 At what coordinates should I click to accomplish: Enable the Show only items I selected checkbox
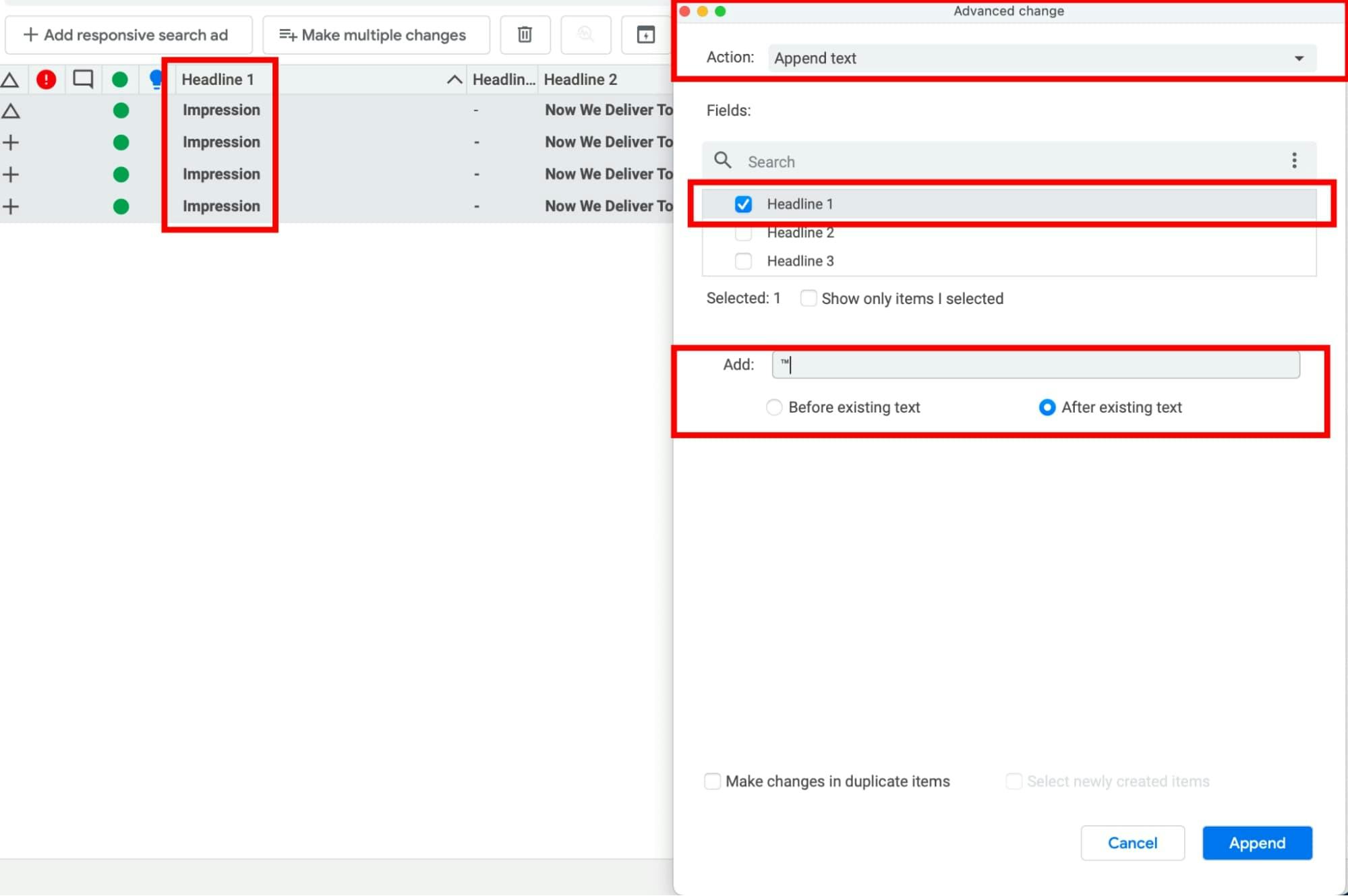point(809,298)
